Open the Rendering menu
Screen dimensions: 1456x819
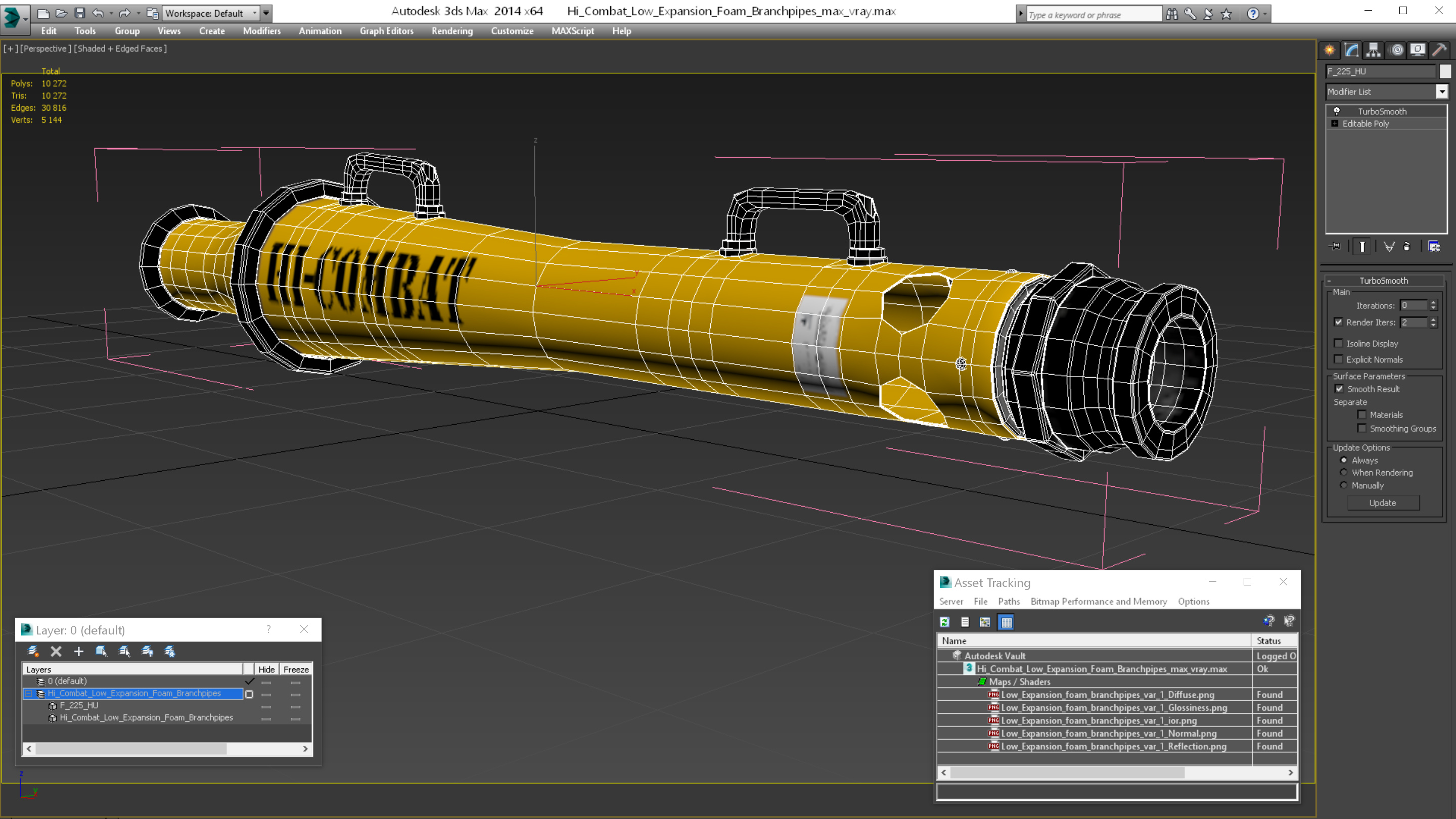point(452,31)
